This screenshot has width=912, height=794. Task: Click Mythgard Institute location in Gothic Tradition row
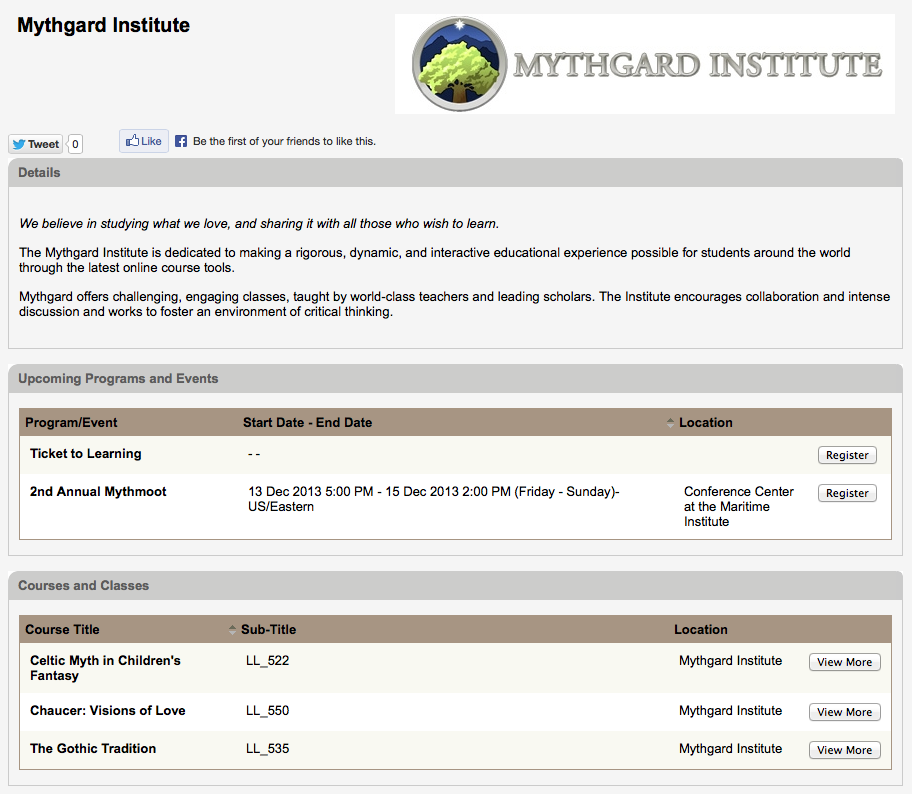click(x=731, y=748)
